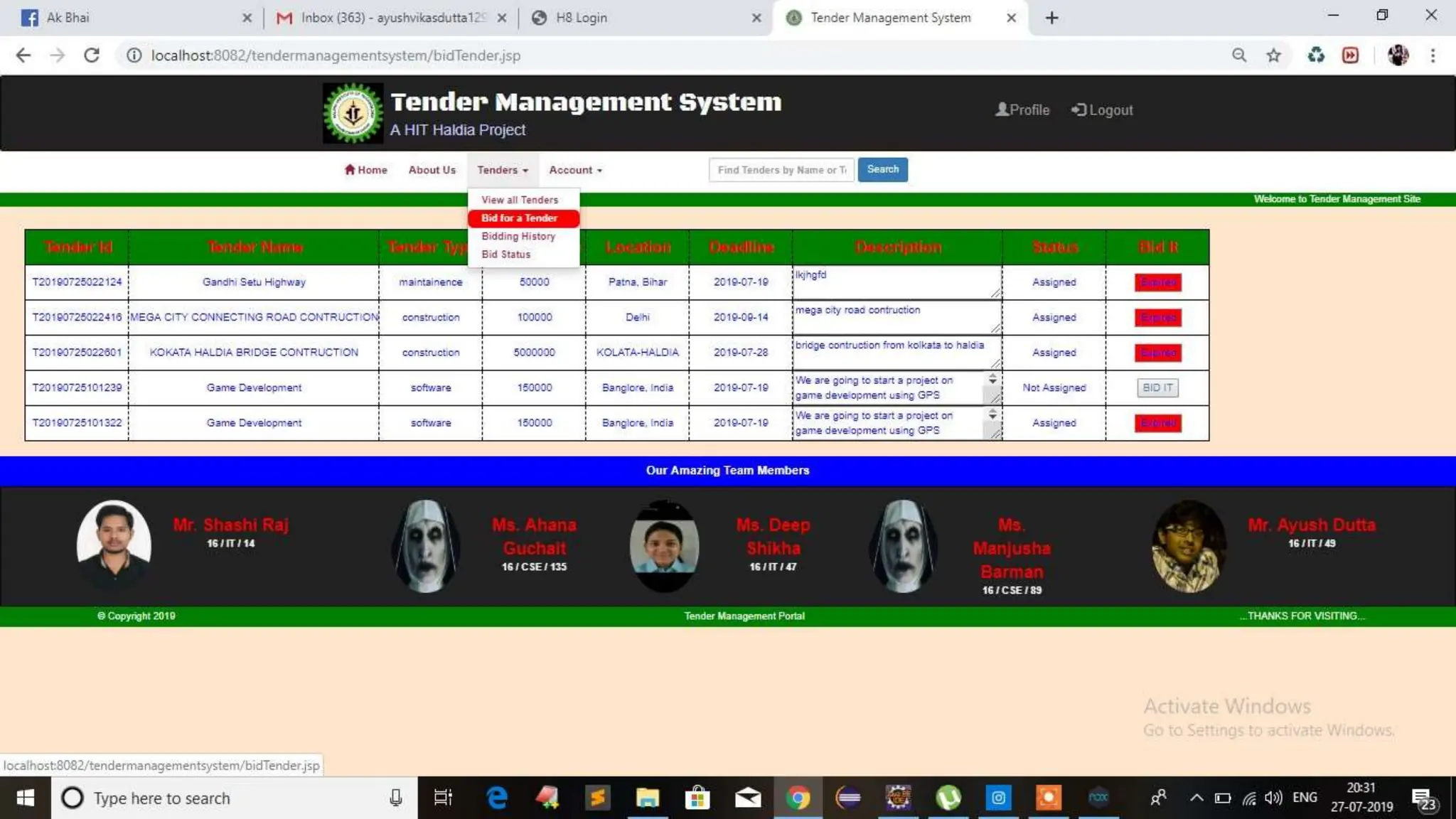Image resolution: width=1456 pixels, height=819 pixels.
Task: Show hidden system tray icons chevron
Action: [1197, 798]
